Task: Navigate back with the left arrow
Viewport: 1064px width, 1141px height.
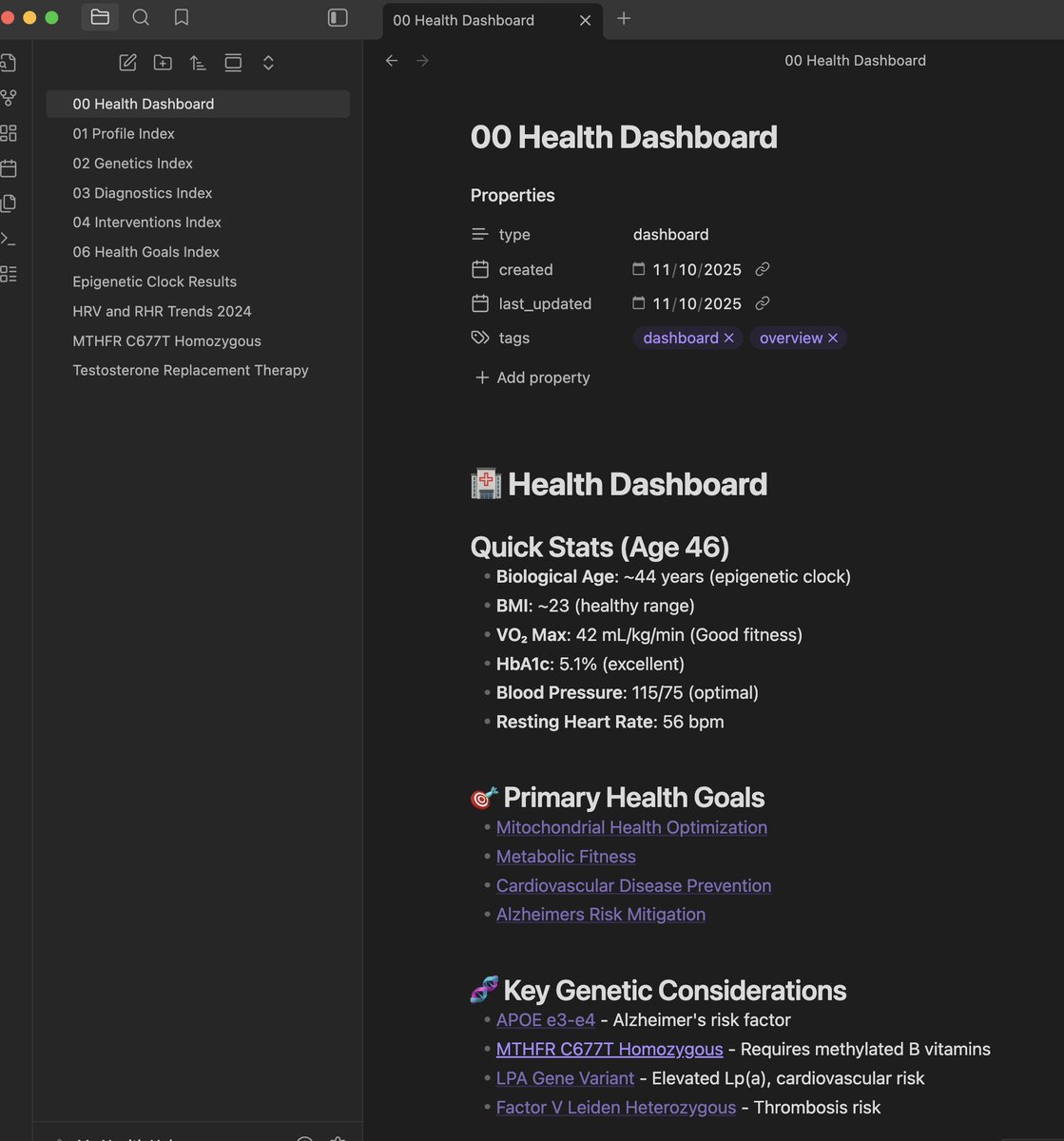Action: tap(392, 60)
